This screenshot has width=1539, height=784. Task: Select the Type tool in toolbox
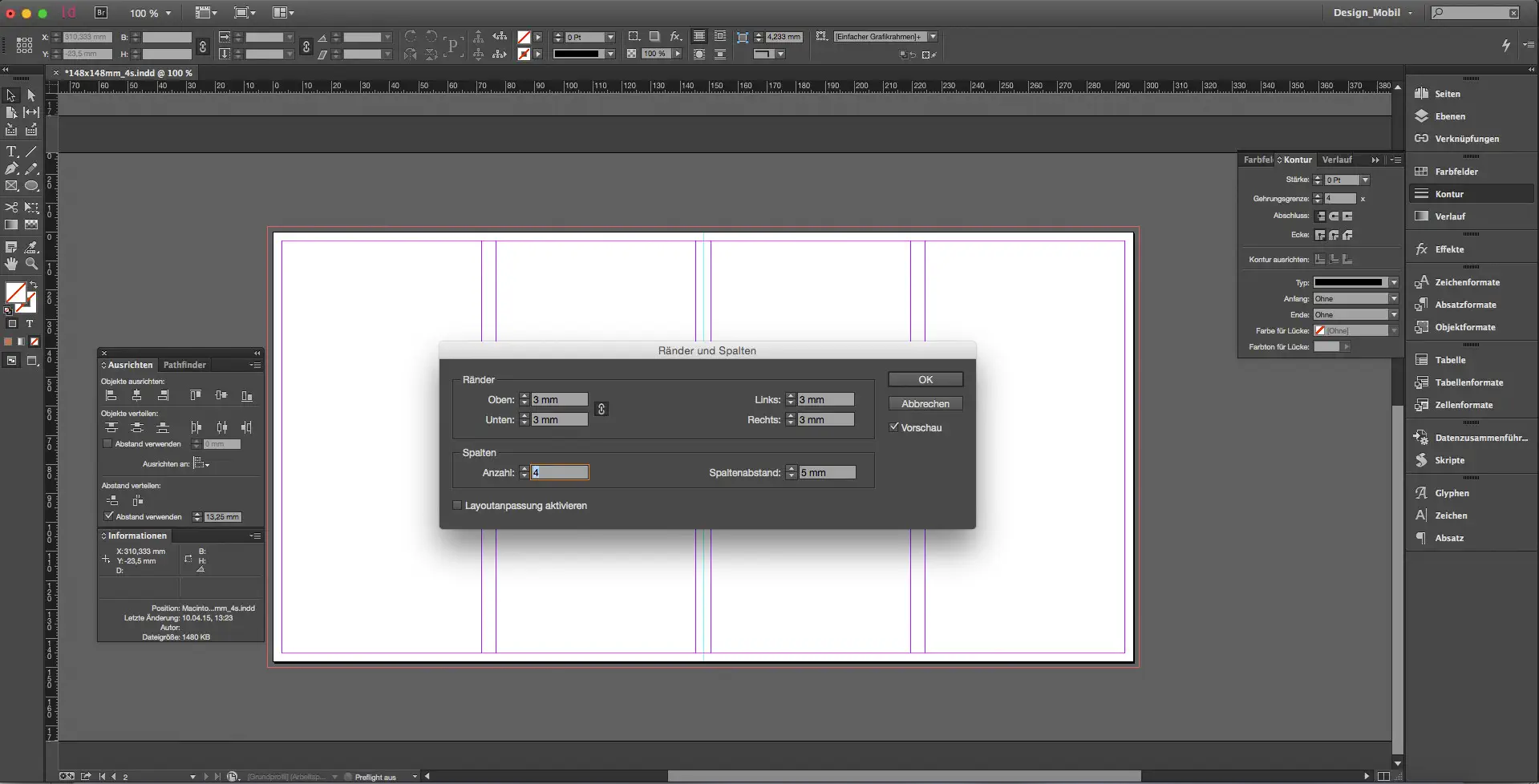tap(11, 152)
